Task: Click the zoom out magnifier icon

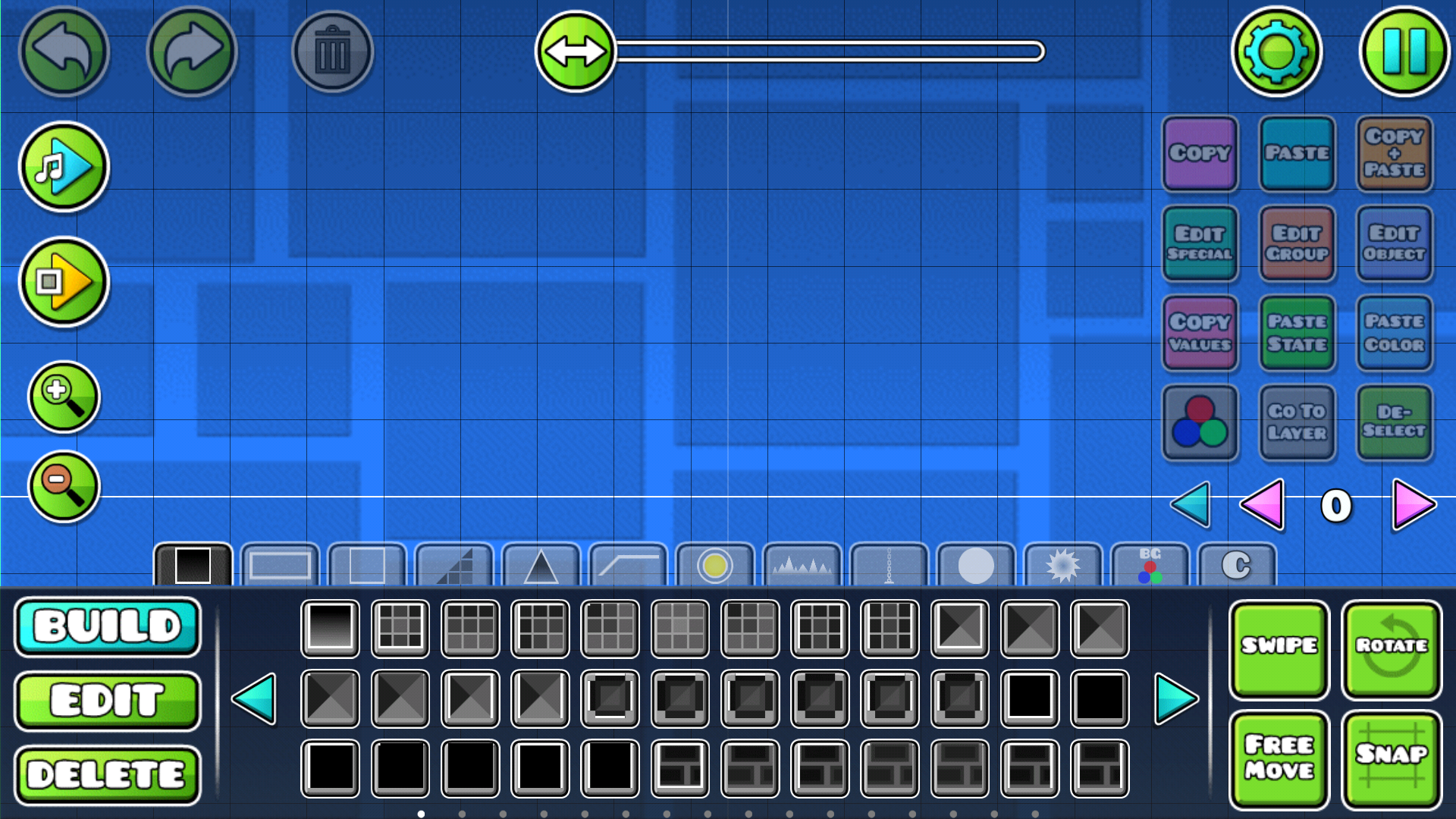Action: pos(62,484)
